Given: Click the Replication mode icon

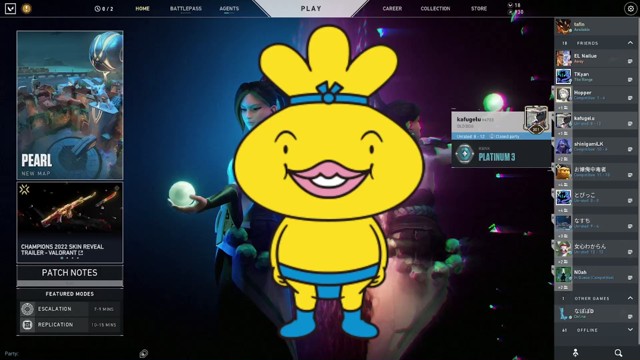Looking at the screenshot, I should [x=27, y=324].
